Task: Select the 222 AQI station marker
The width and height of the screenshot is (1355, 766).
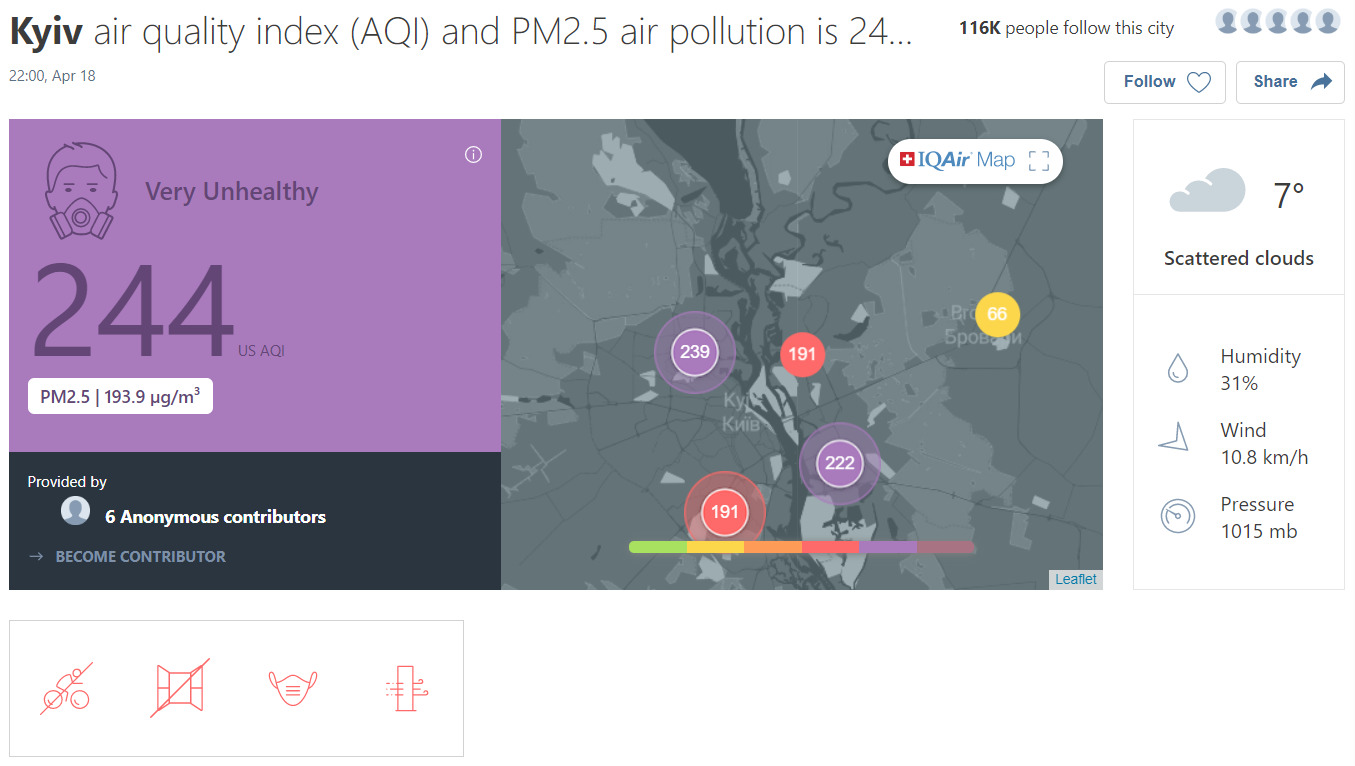Action: [x=839, y=463]
